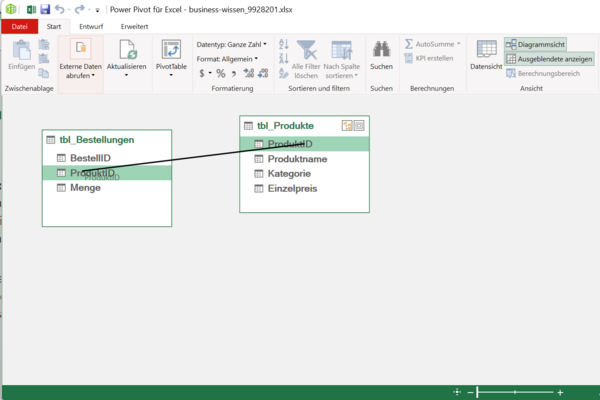This screenshot has height=400, width=600.
Task: Switch to Excel workbook icon
Action: (31, 9)
